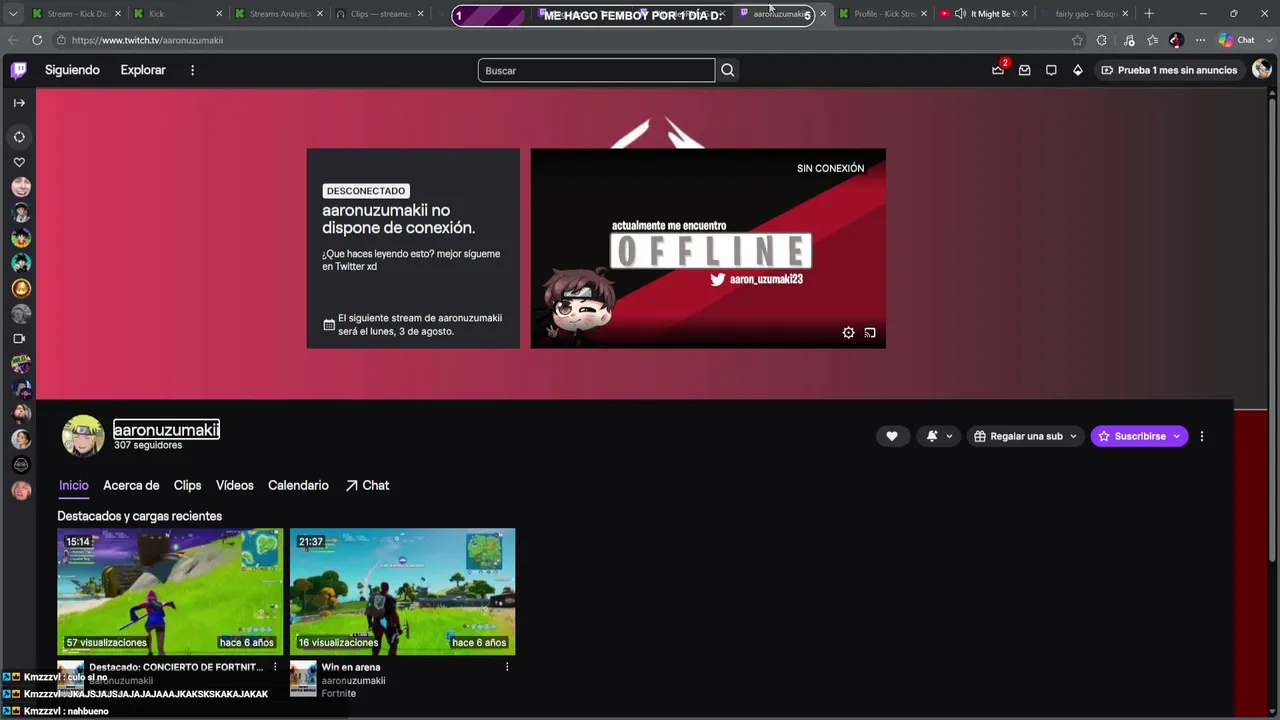Click the circular arrows icon in the sidebar

(x=19, y=137)
